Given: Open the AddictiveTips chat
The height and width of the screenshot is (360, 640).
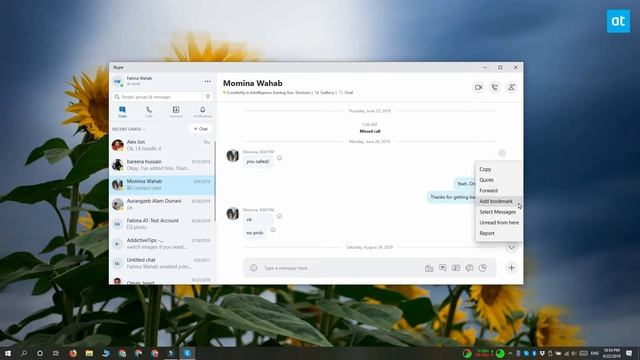Looking at the screenshot, I should coord(162,244).
